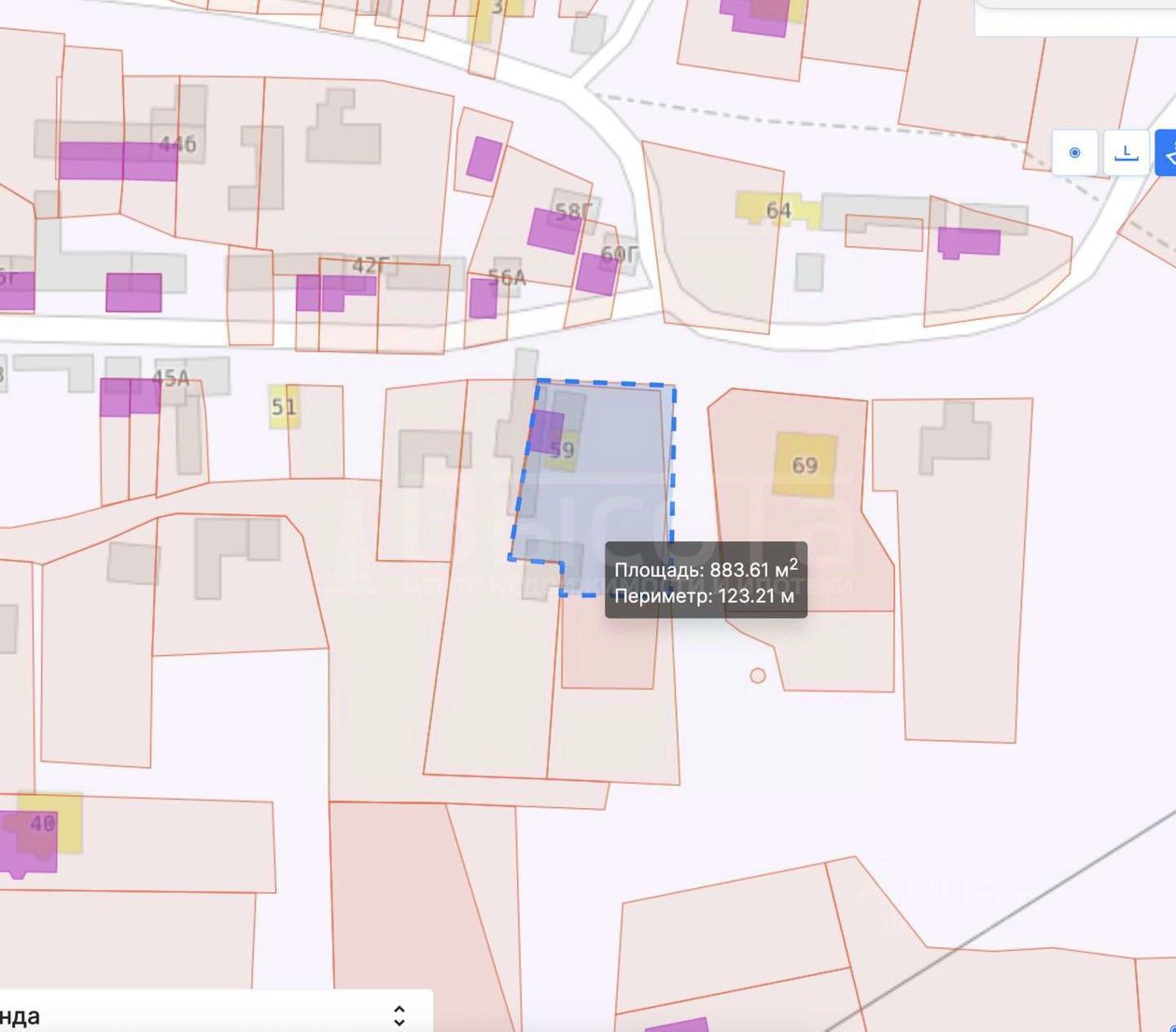Click the purple building inside selected parcel 59
The image size is (1176, 1032).
point(547,432)
